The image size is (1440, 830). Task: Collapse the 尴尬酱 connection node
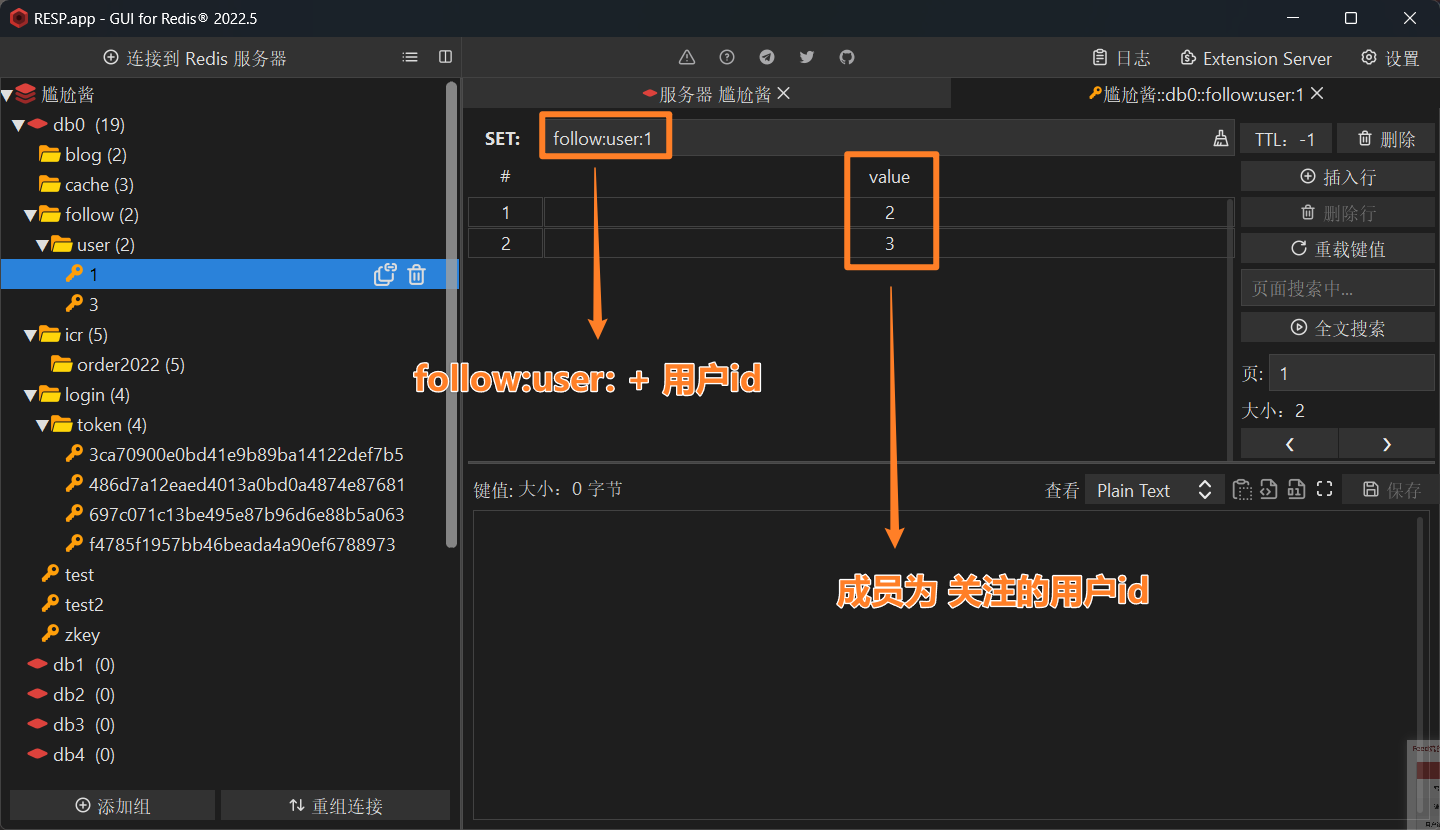pyautogui.click(x=7, y=95)
